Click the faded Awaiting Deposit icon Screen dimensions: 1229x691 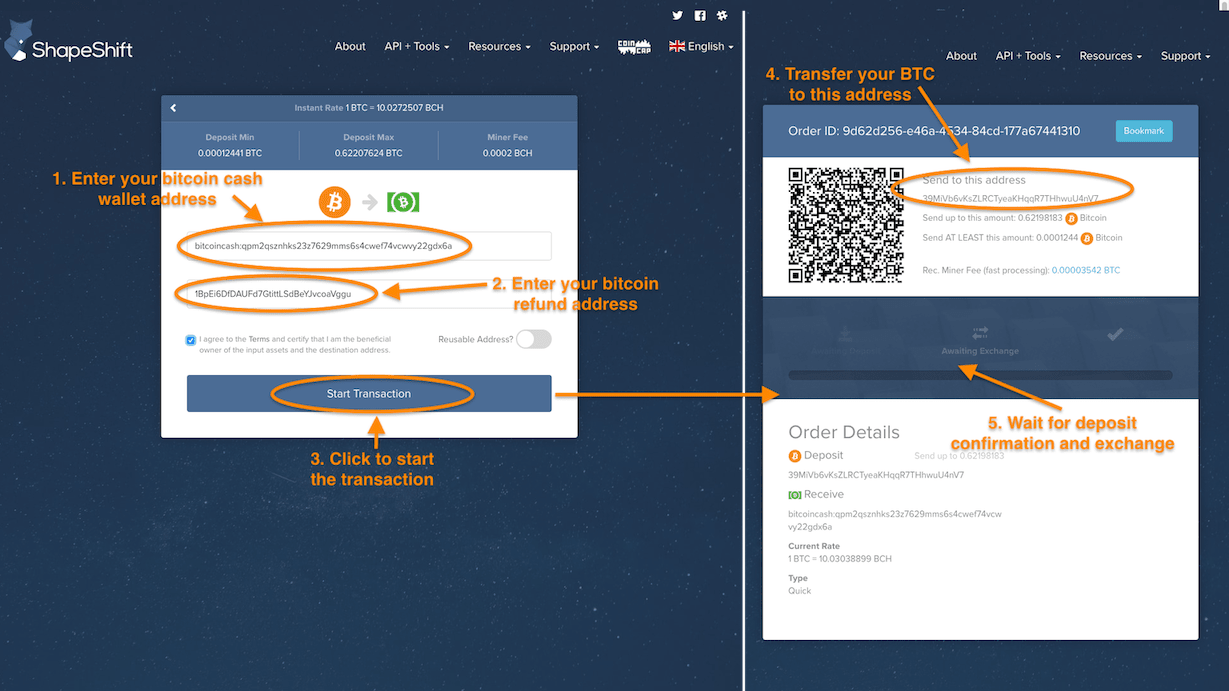click(845, 333)
